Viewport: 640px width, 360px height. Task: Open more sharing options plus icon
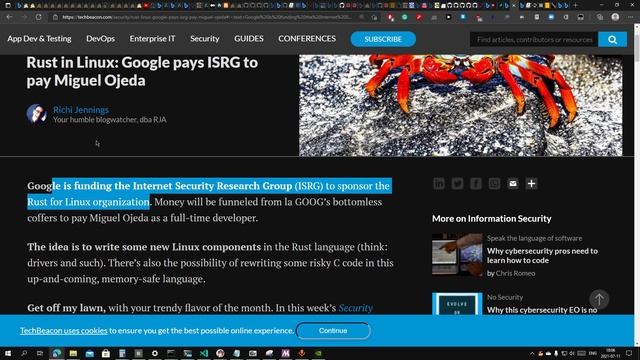pyautogui.click(x=531, y=184)
